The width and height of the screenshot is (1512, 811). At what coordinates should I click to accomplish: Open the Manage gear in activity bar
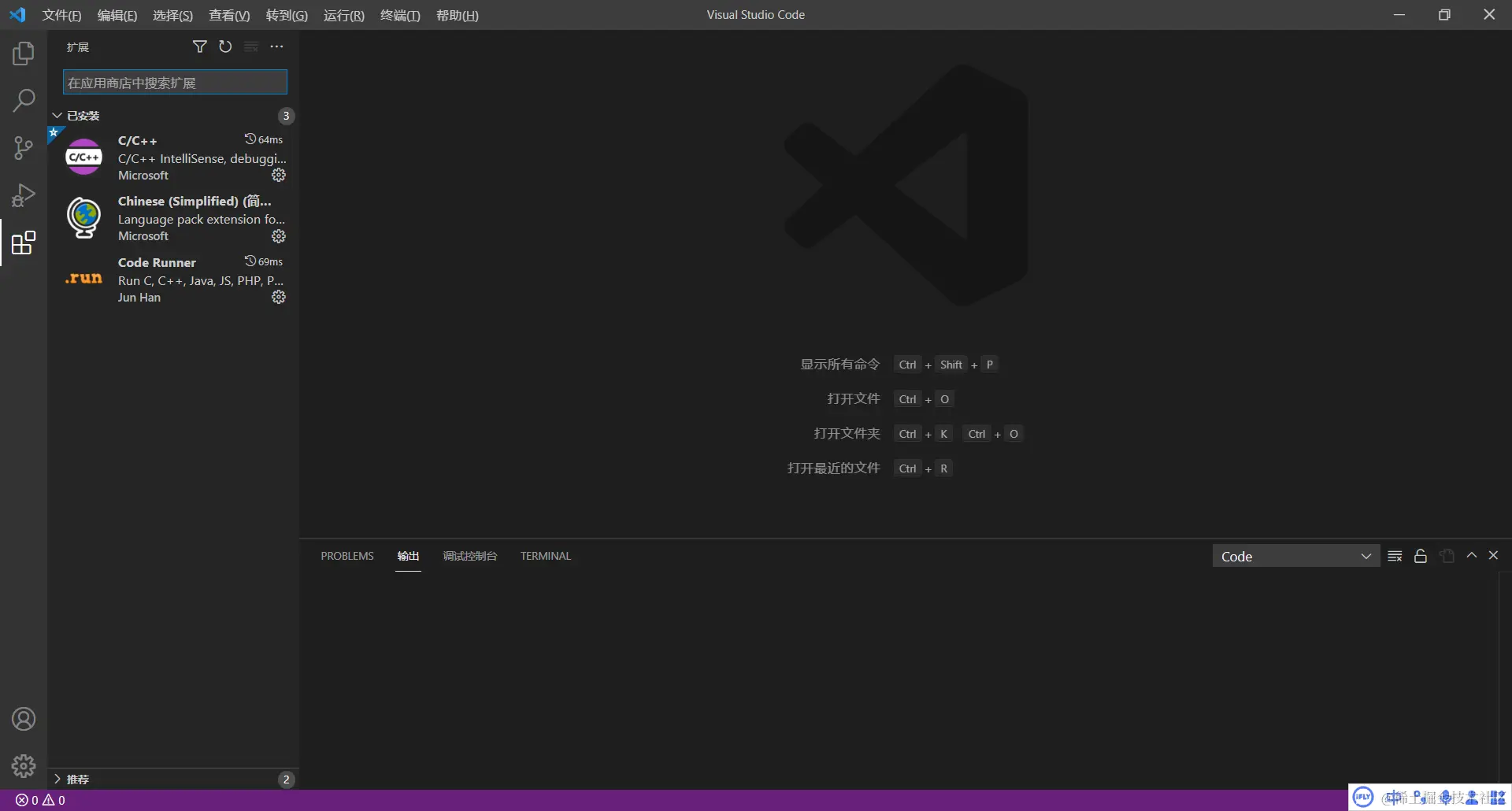24,766
